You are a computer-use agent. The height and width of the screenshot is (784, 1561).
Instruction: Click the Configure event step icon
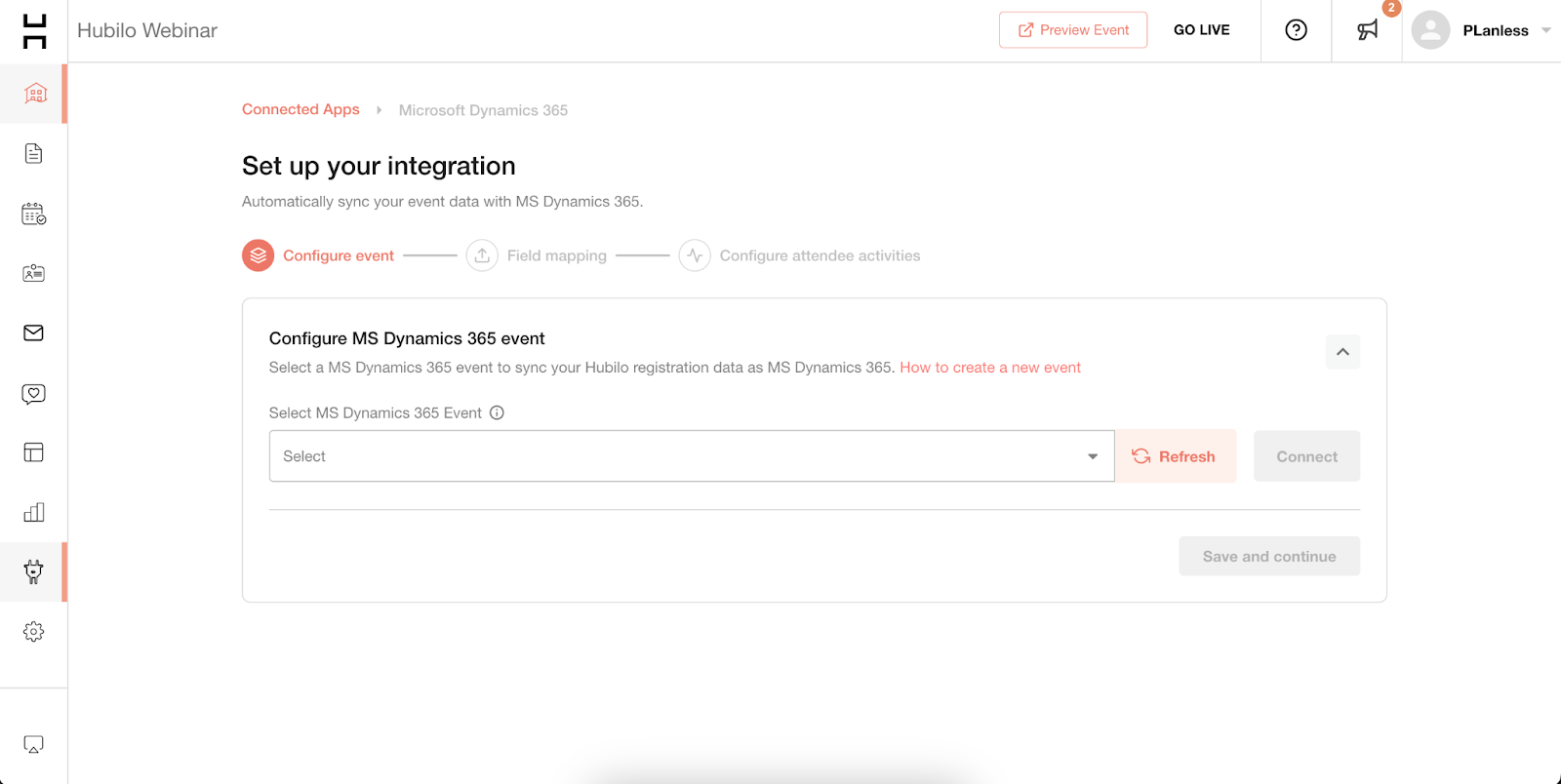coord(258,255)
